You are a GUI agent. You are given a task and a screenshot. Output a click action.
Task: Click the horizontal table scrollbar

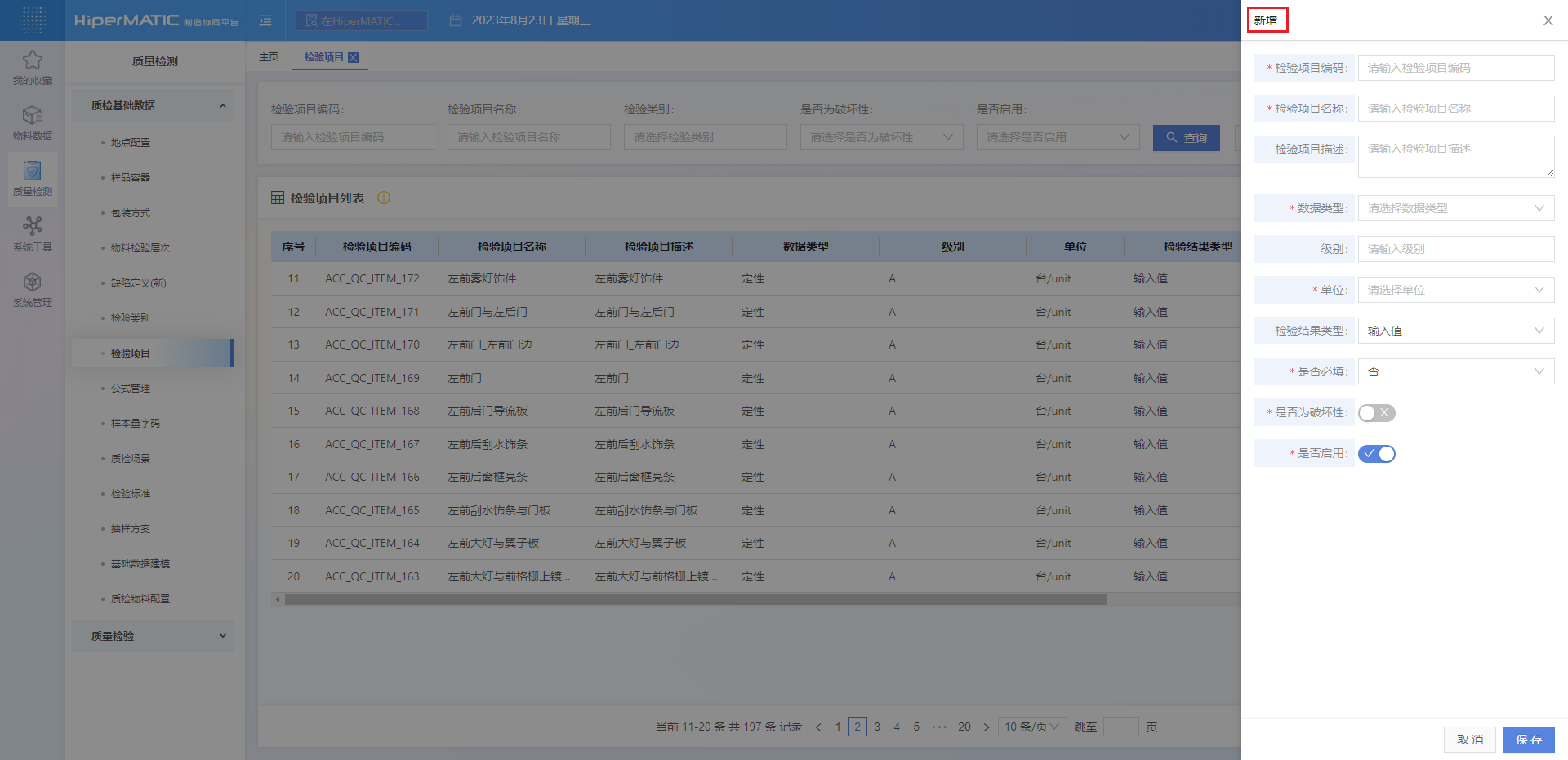pos(695,599)
